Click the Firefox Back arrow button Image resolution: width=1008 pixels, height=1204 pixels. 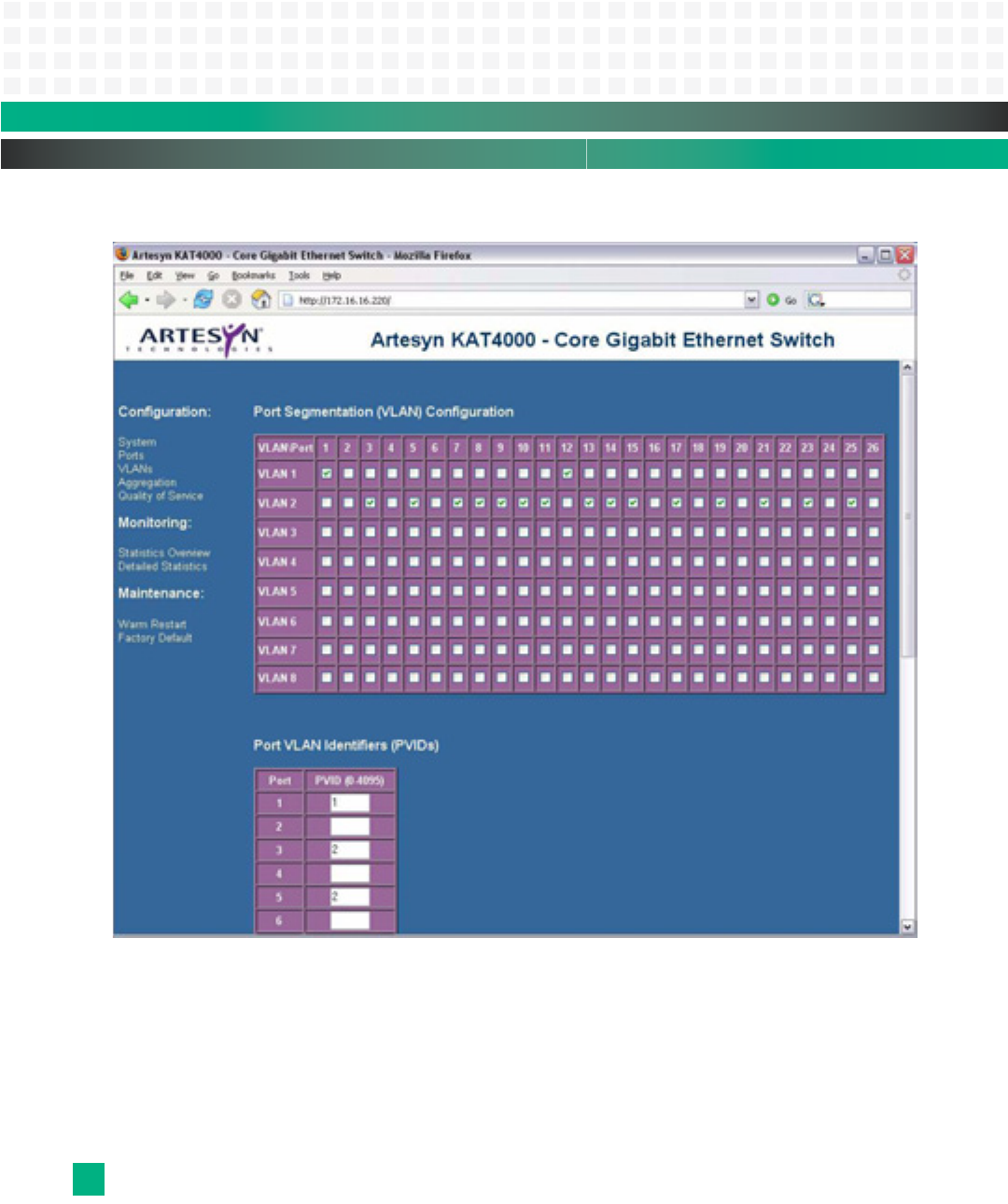pos(128,300)
